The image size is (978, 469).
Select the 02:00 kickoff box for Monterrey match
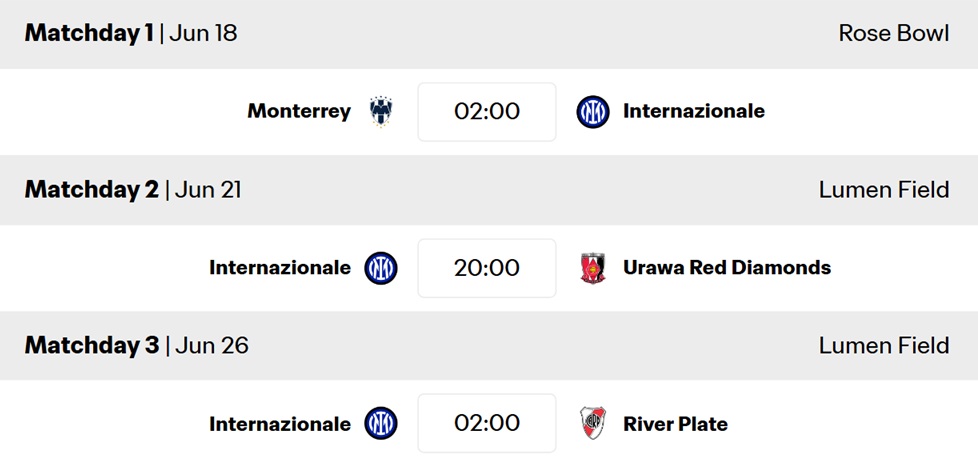(487, 112)
